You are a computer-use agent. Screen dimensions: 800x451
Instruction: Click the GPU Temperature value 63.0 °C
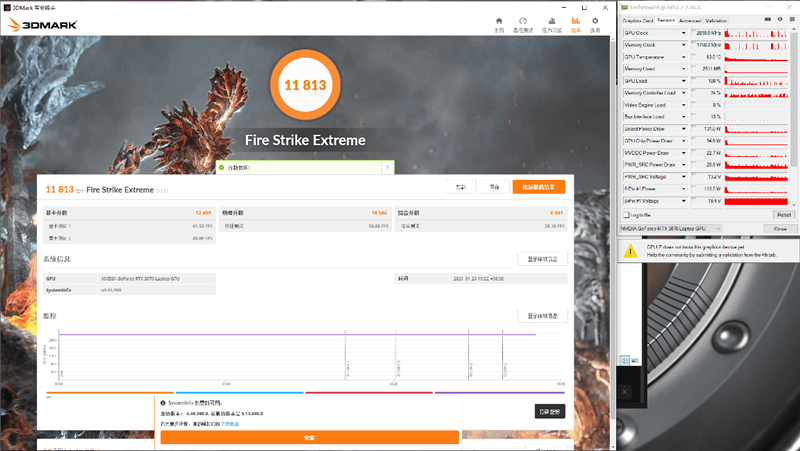point(713,57)
